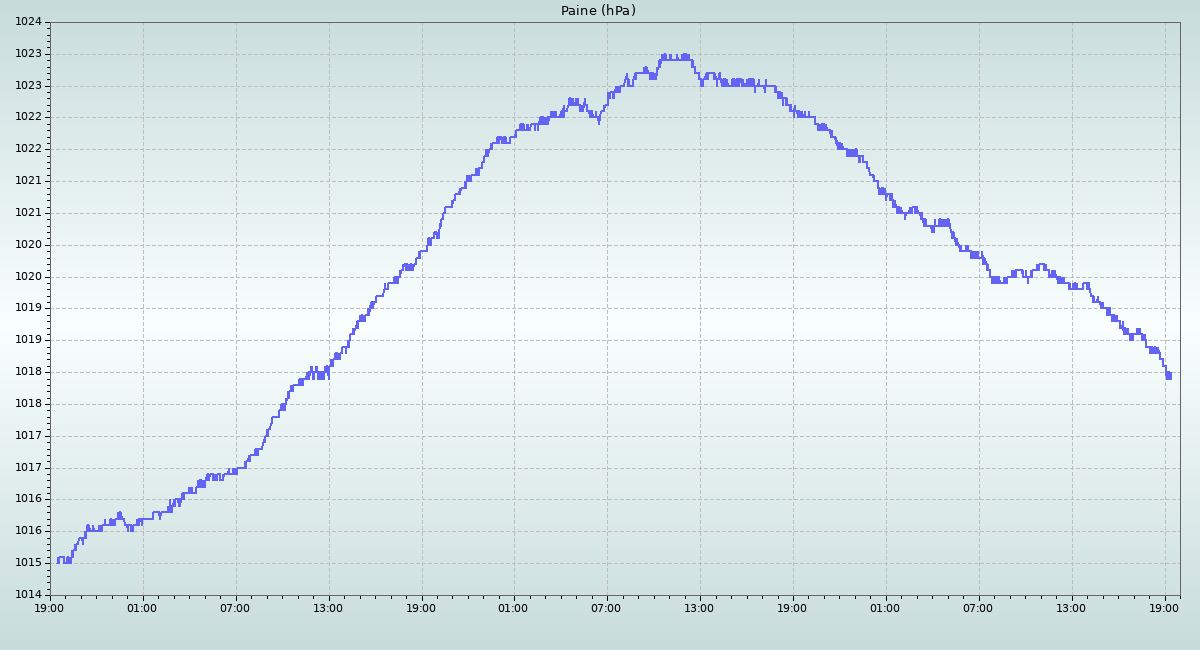Click the last 19:00 x-axis label
This screenshot has width=1200, height=650.
tap(1165, 607)
